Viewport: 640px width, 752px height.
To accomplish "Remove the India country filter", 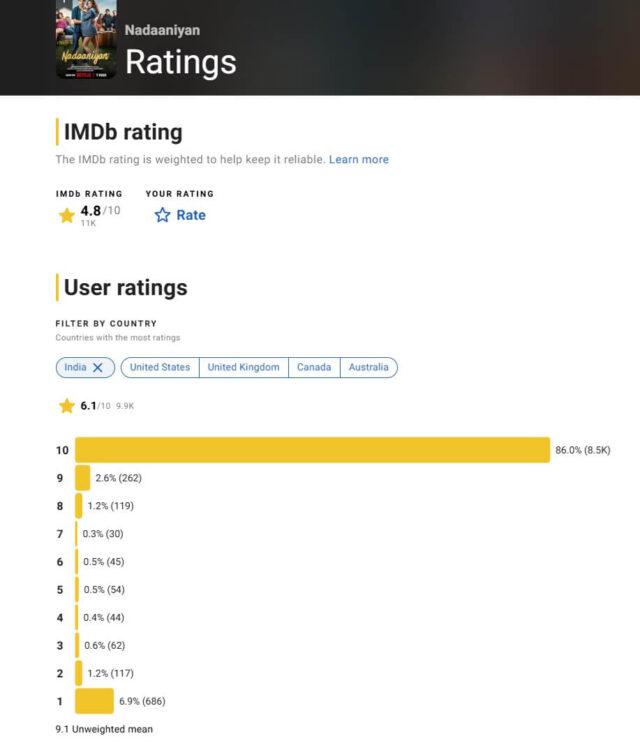I will pos(98,368).
